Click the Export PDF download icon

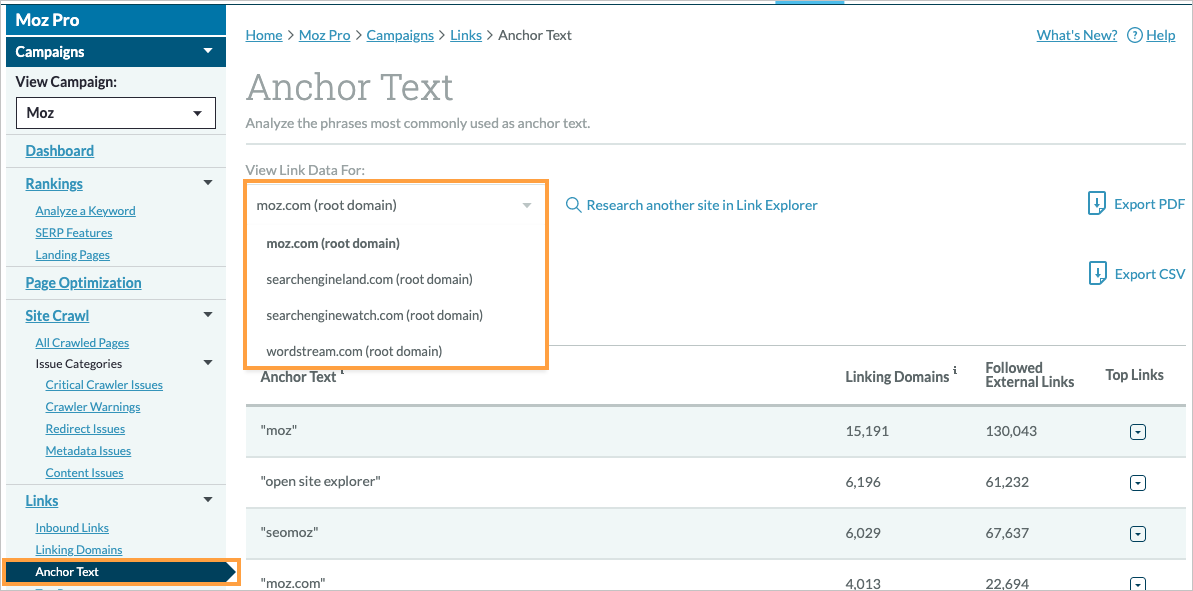[x=1096, y=203]
